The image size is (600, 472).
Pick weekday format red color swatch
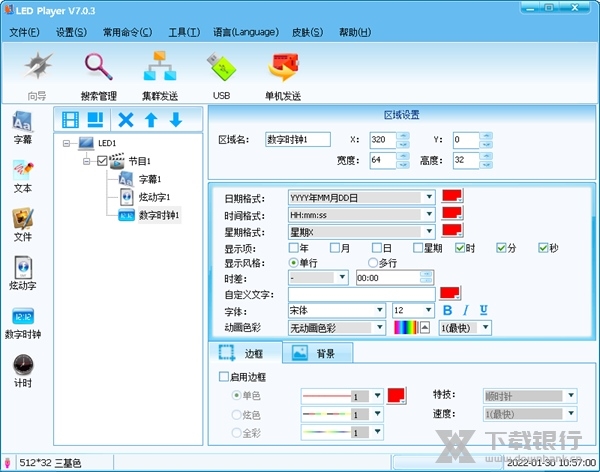[452, 230]
